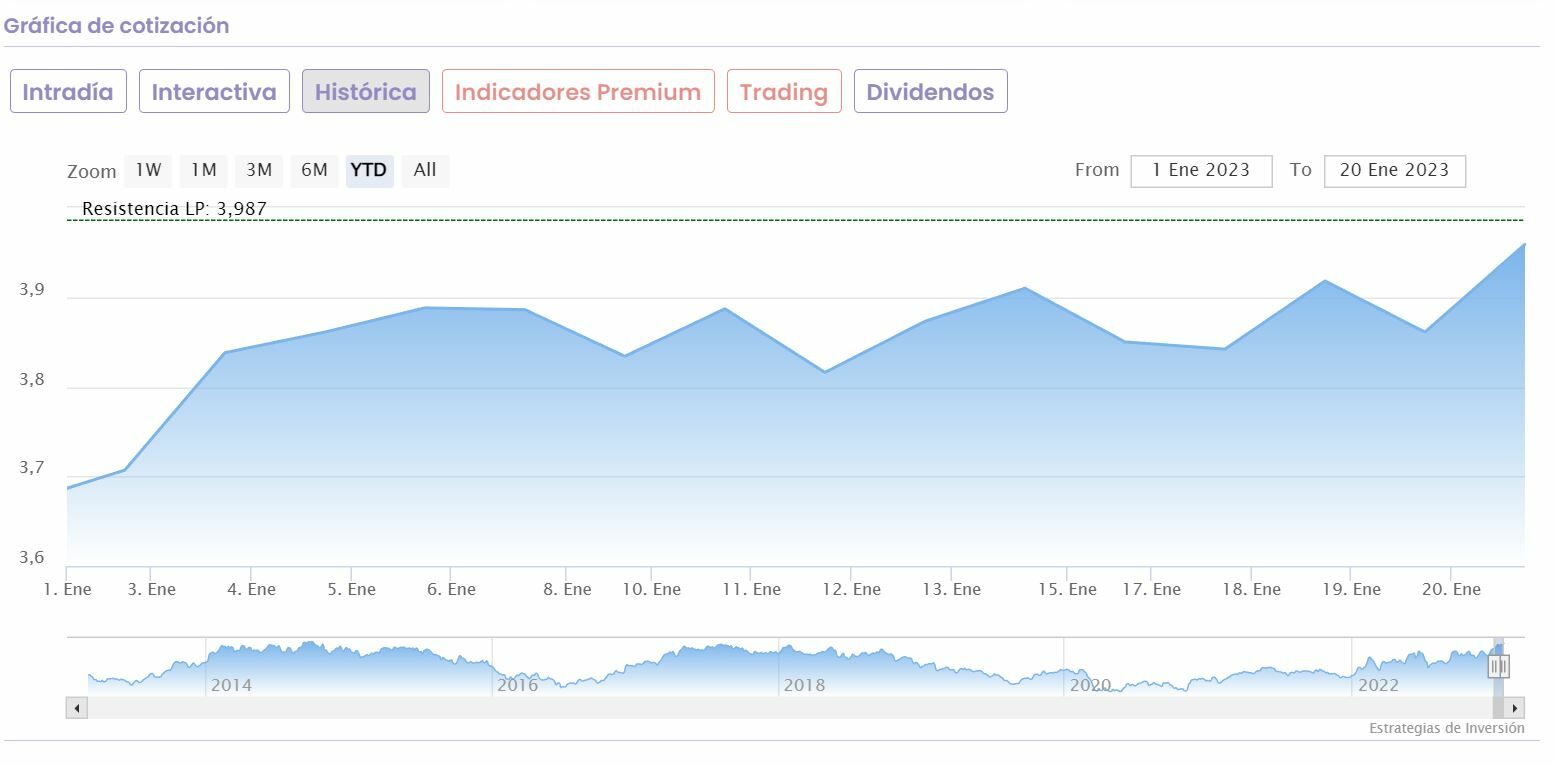Show the Dividendos chart
1554x766 pixels.
pyautogui.click(x=930, y=92)
